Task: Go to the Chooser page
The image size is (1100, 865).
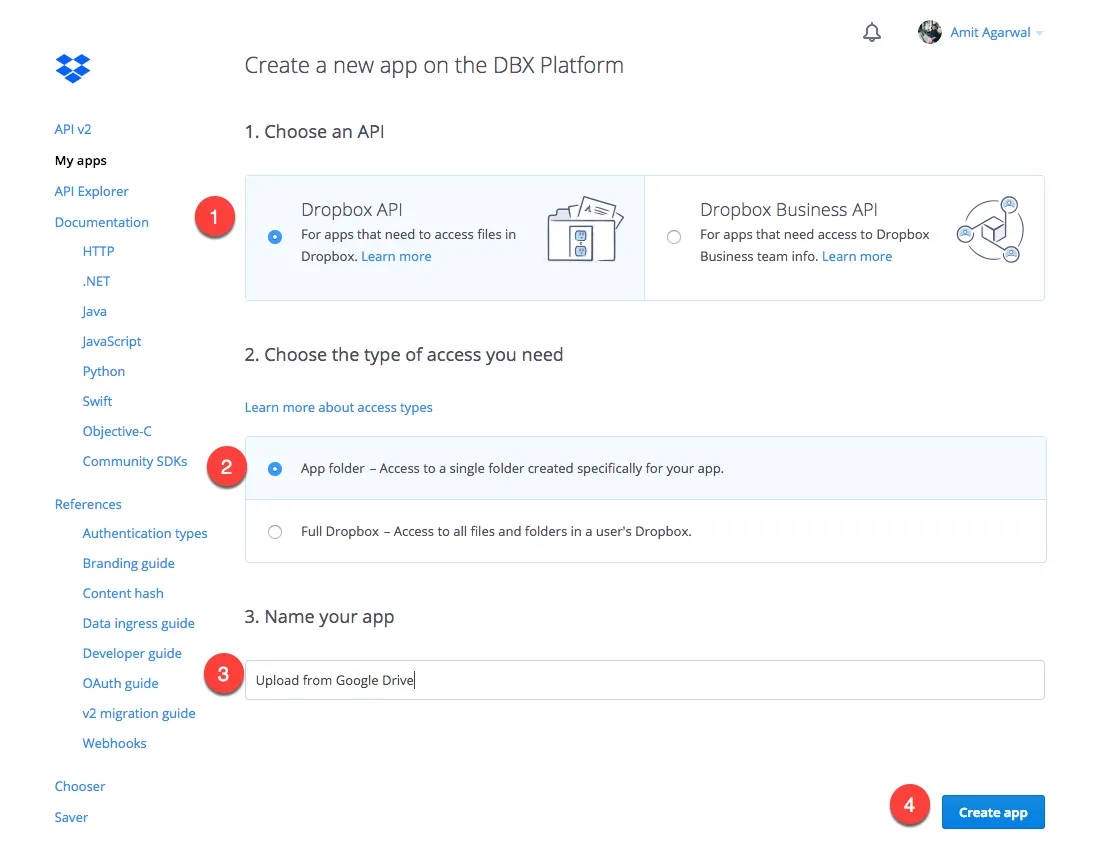Action: point(80,786)
